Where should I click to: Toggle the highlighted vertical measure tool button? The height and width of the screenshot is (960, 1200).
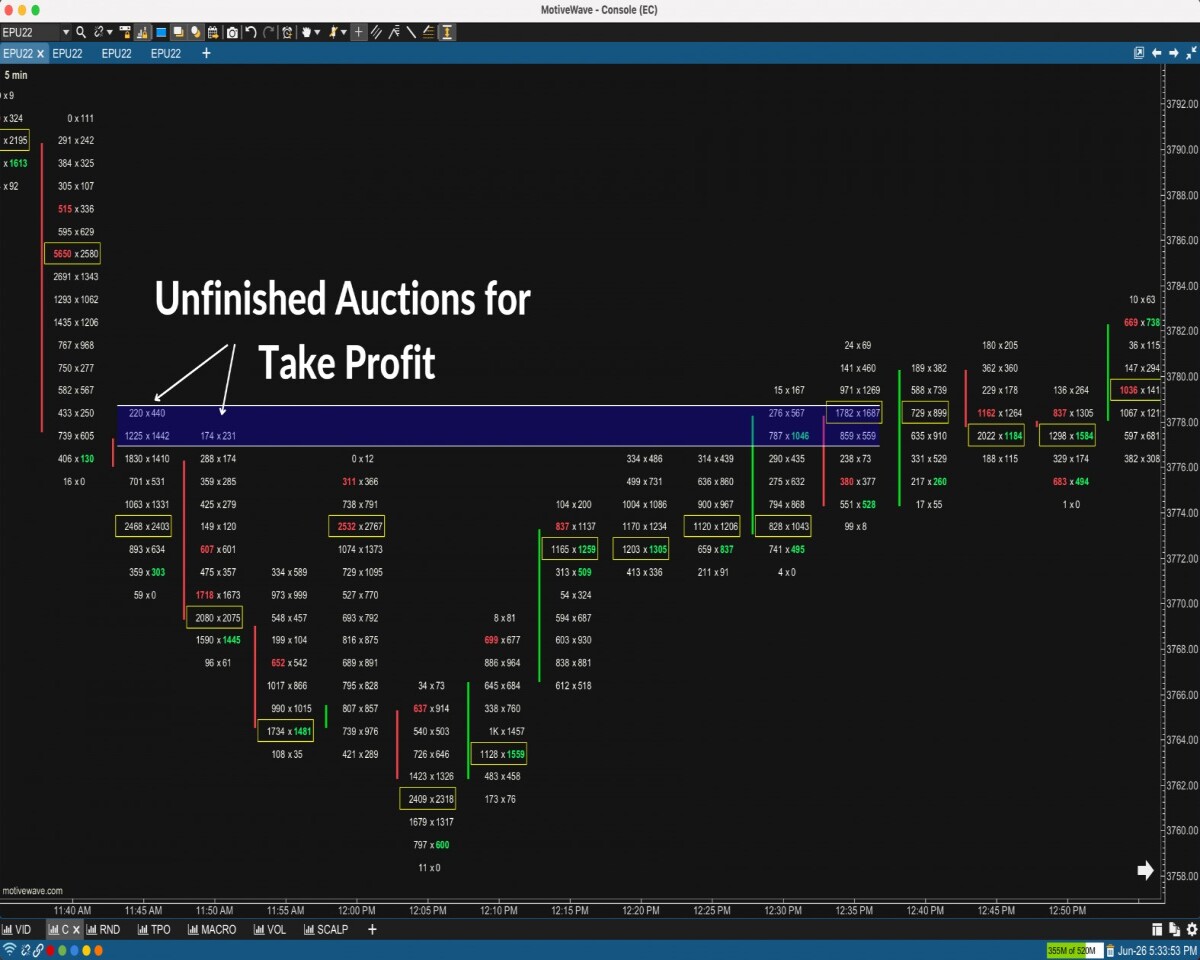(447, 33)
